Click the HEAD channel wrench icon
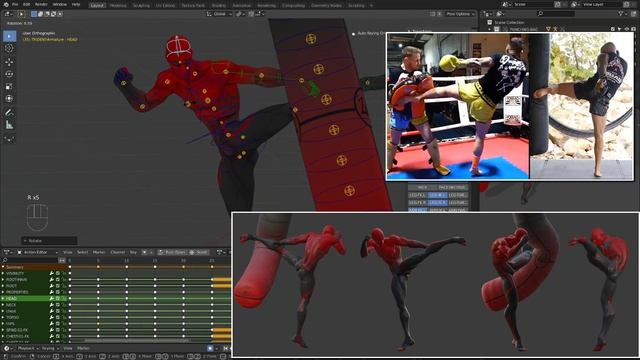 52,298
